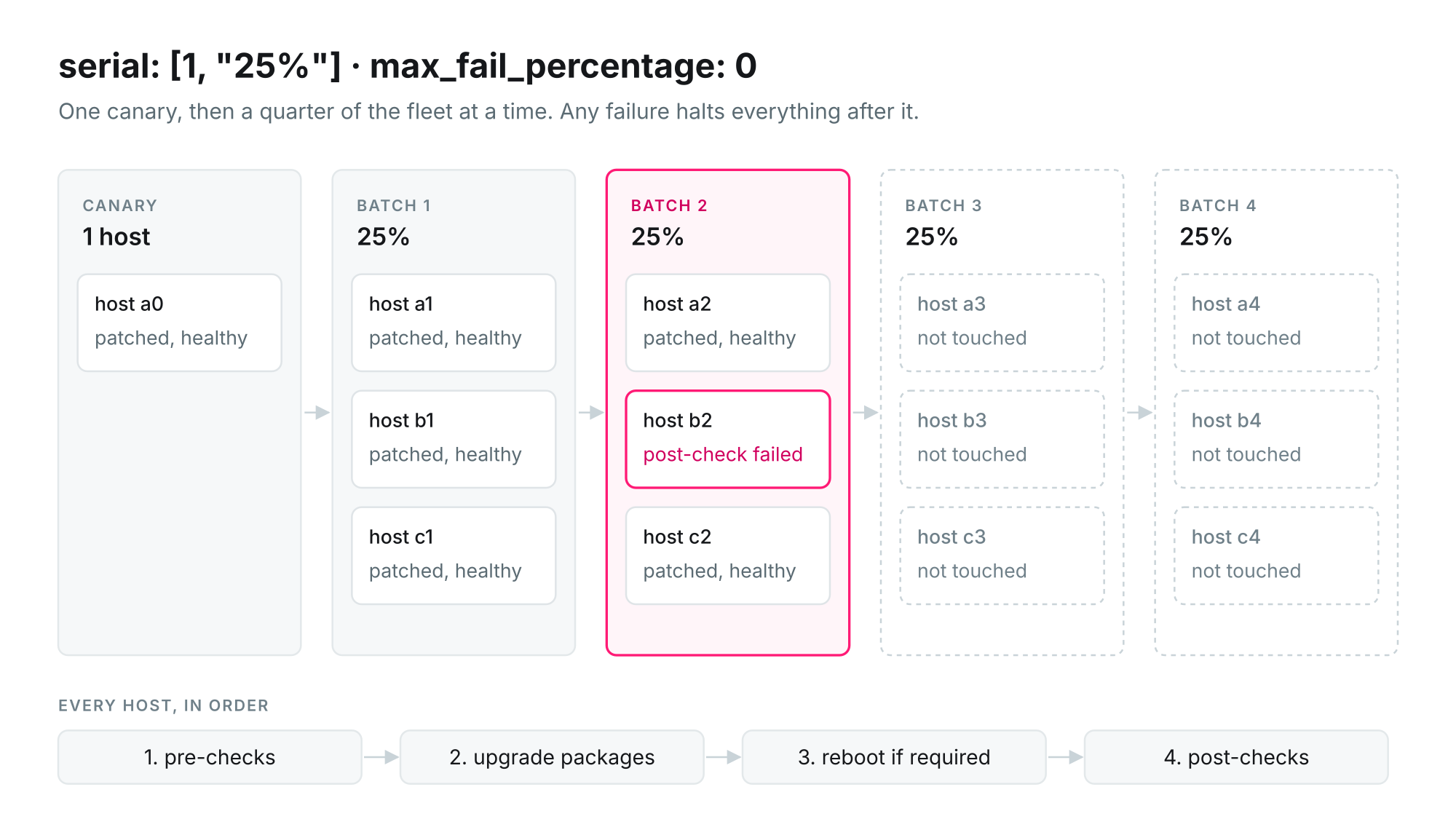Select the failed host b2 card
Viewport: 1456px width, 819px height.
(728, 439)
